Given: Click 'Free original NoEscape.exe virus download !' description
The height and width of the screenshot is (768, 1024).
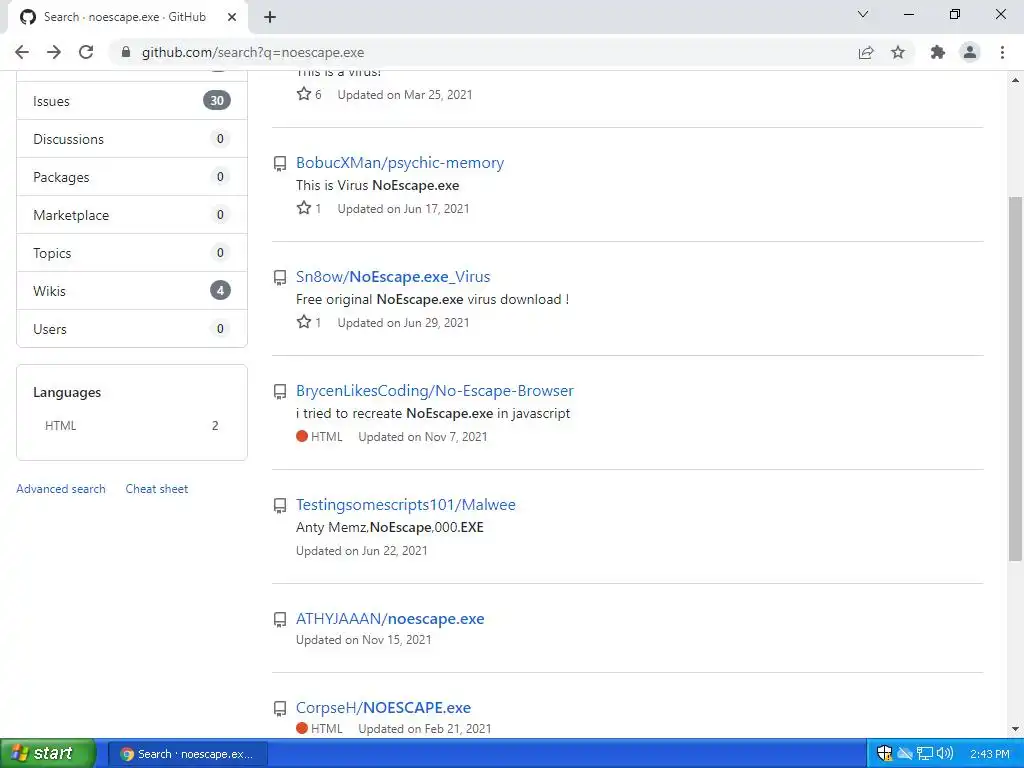Looking at the screenshot, I should (x=432, y=299).
